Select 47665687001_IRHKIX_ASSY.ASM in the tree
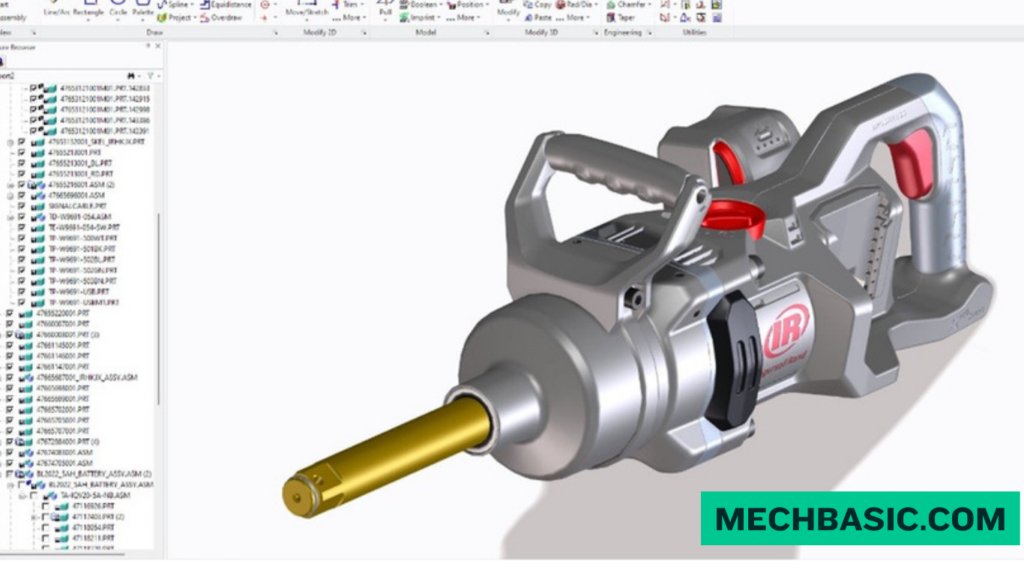 coord(87,377)
